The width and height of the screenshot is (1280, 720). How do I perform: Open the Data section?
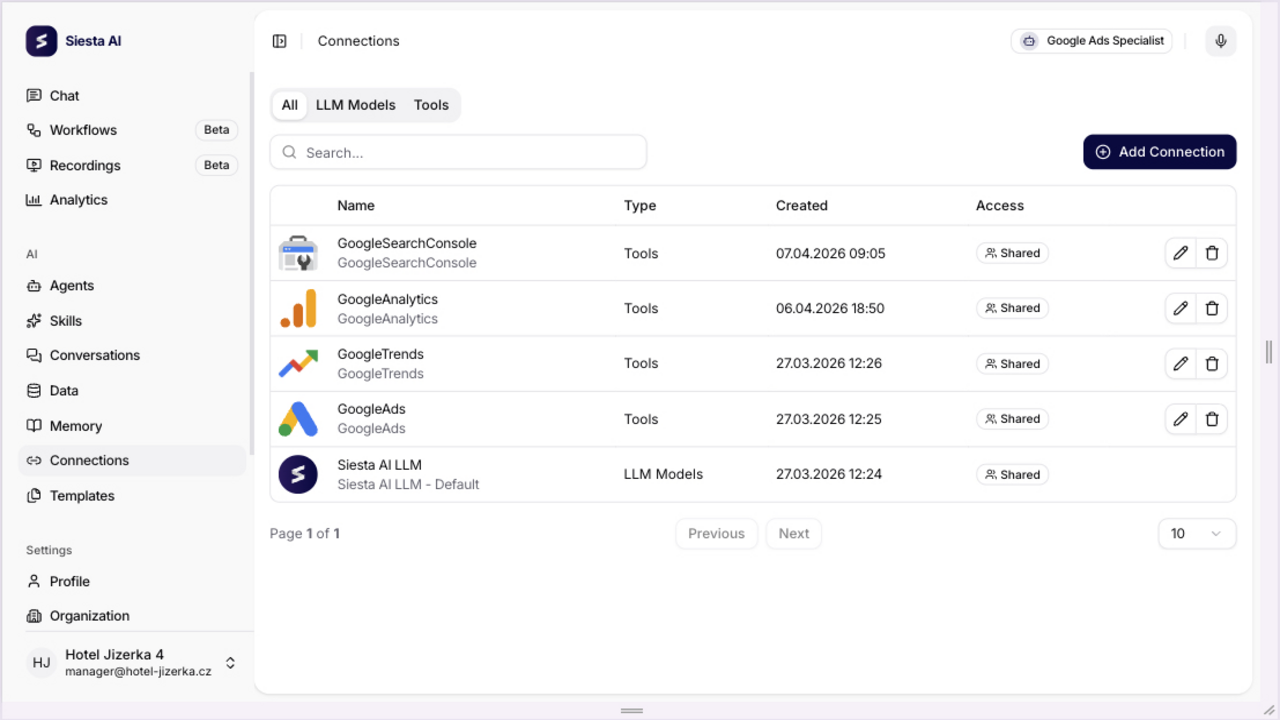(x=132, y=391)
